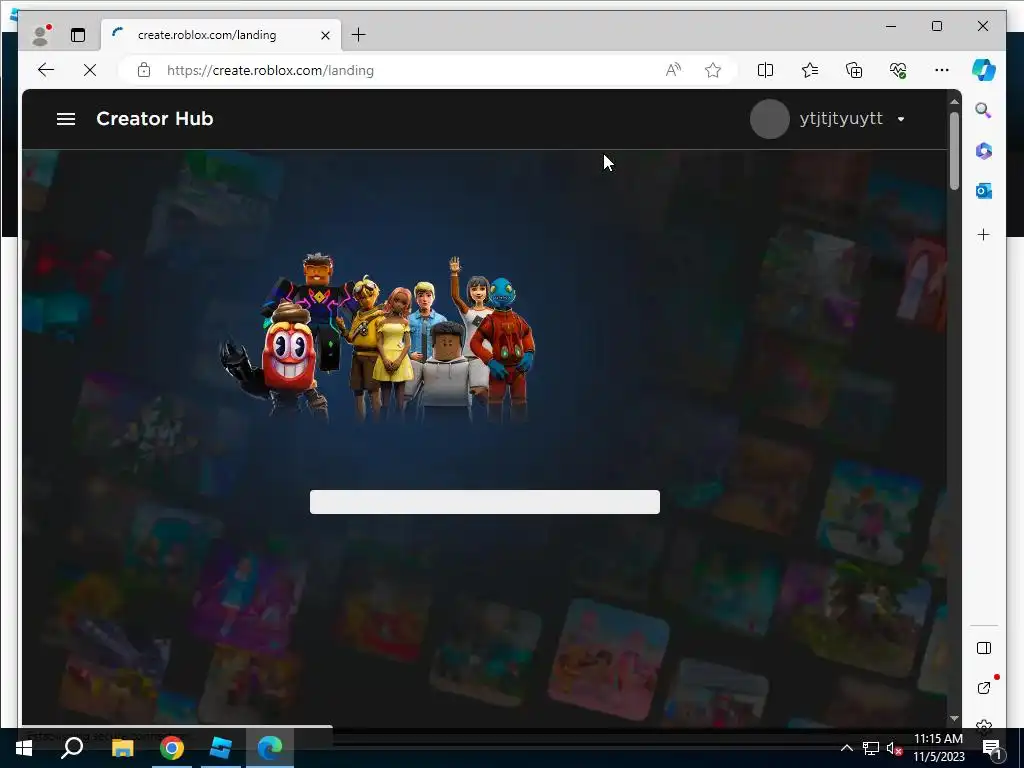Click the Edge taskbar icon
The image size is (1024, 768).
[x=270, y=748]
